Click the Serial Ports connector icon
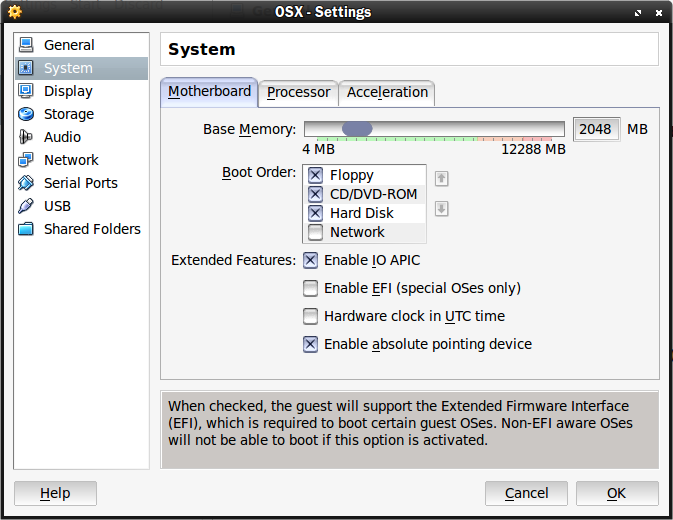The height and width of the screenshot is (520, 673). click(x=26, y=183)
